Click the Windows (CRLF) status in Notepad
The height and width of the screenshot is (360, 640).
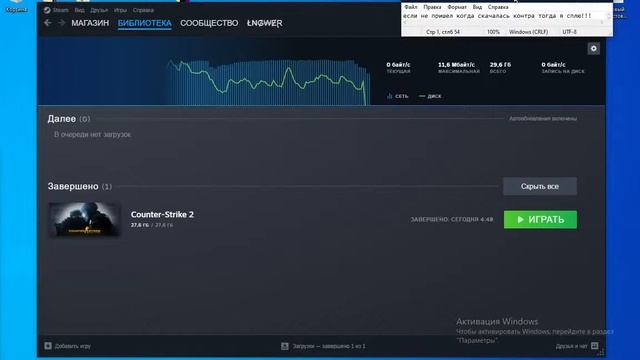click(x=528, y=32)
